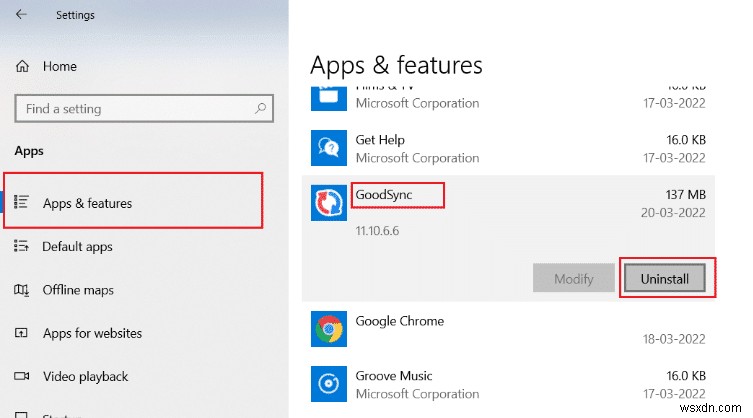Click the Home house icon
This screenshot has height=418, width=753.
point(22,66)
